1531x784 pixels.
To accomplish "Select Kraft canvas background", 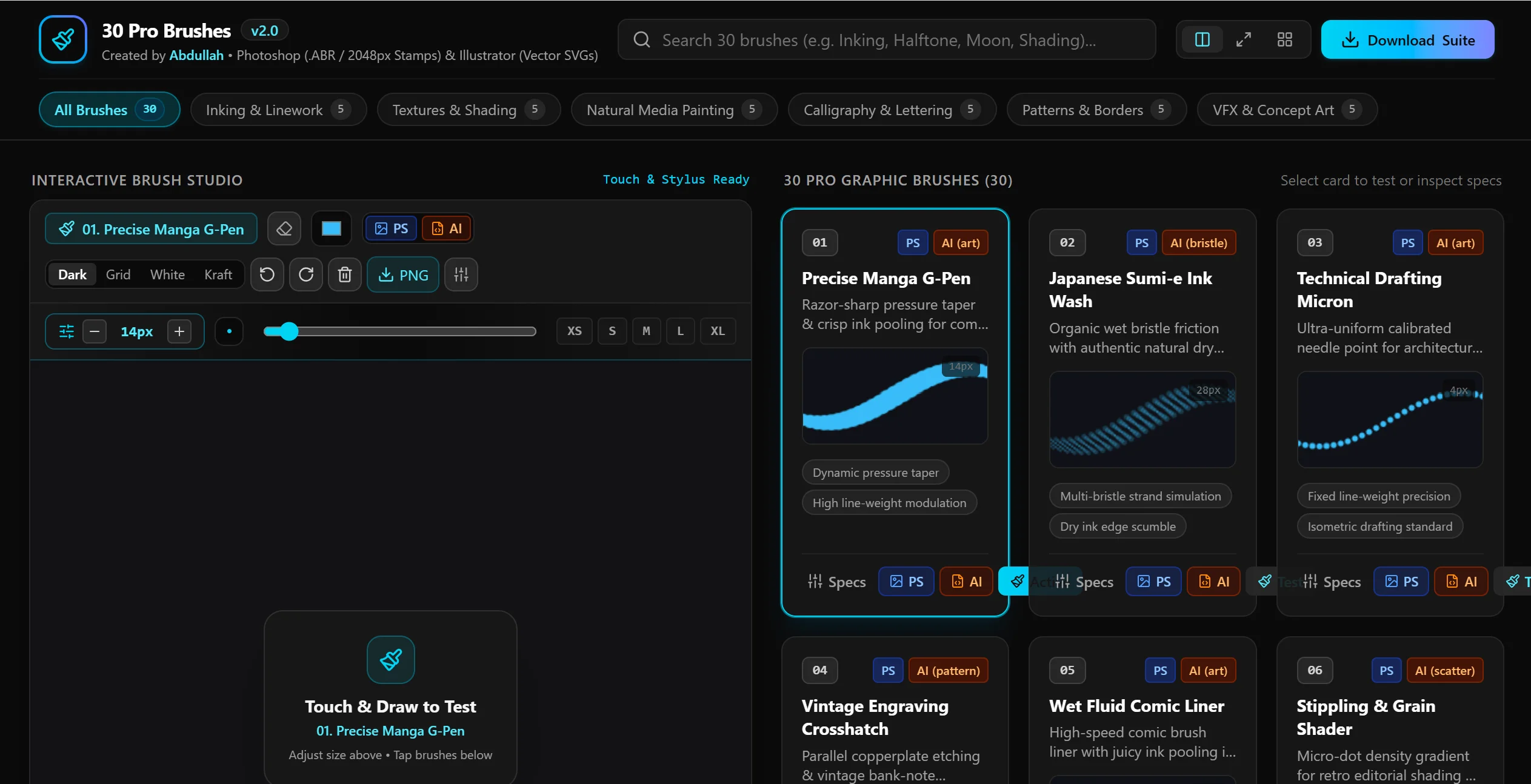I will click(218, 274).
